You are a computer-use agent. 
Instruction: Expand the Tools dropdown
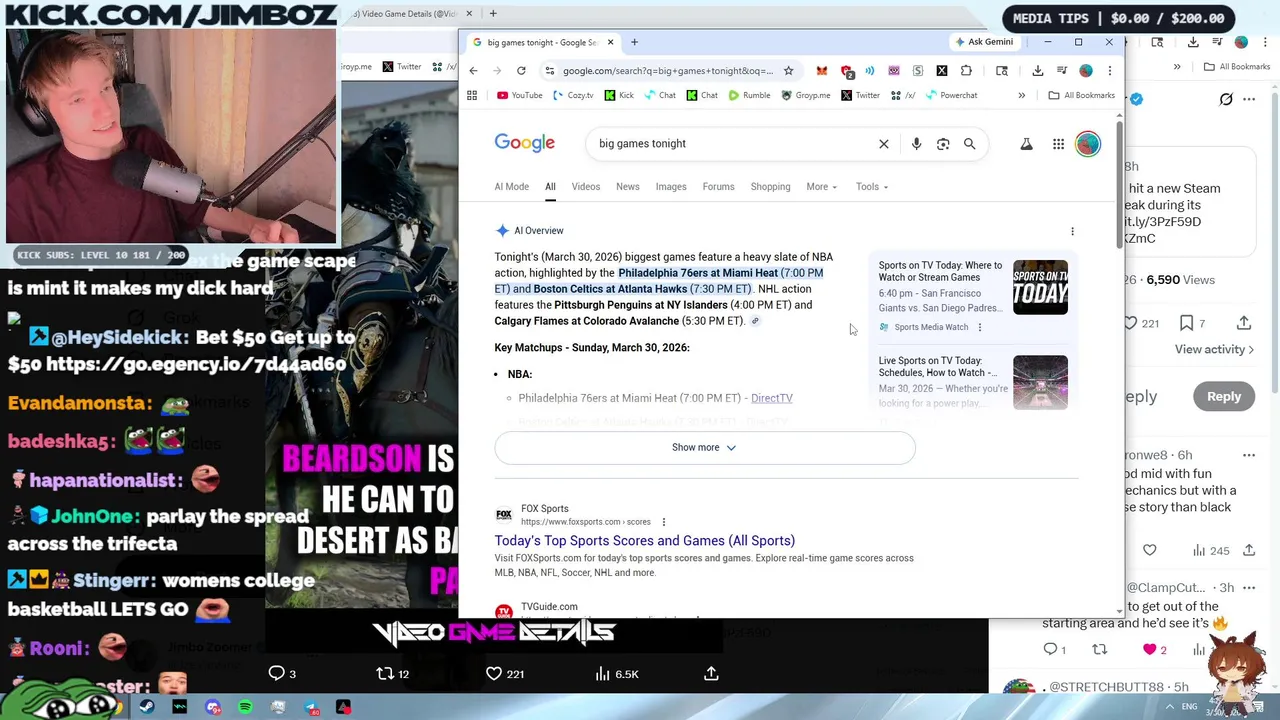coord(872,187)
